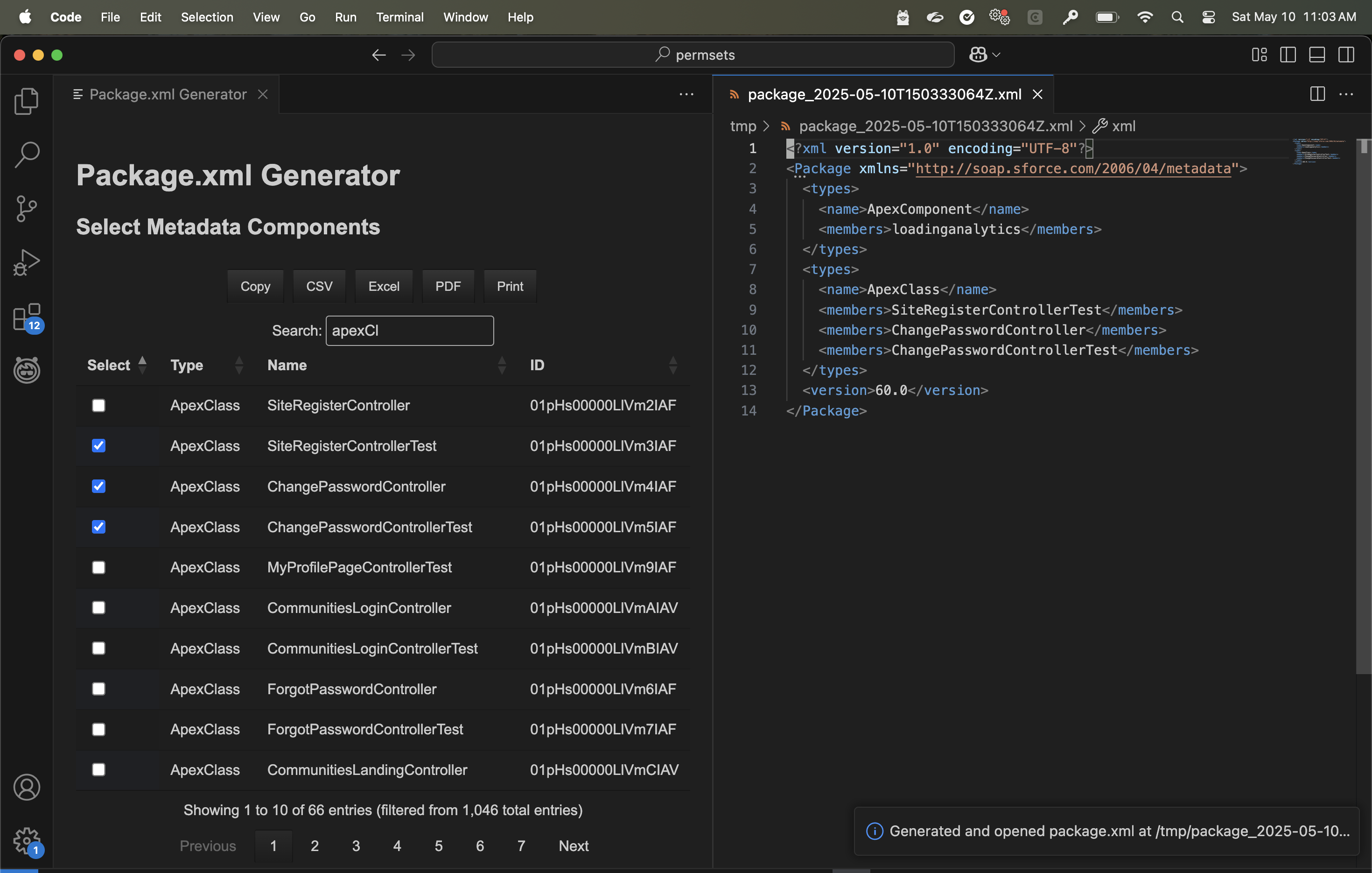Sort table by ID column
This screenshot has width=1372, height=873.
point(604,365)
